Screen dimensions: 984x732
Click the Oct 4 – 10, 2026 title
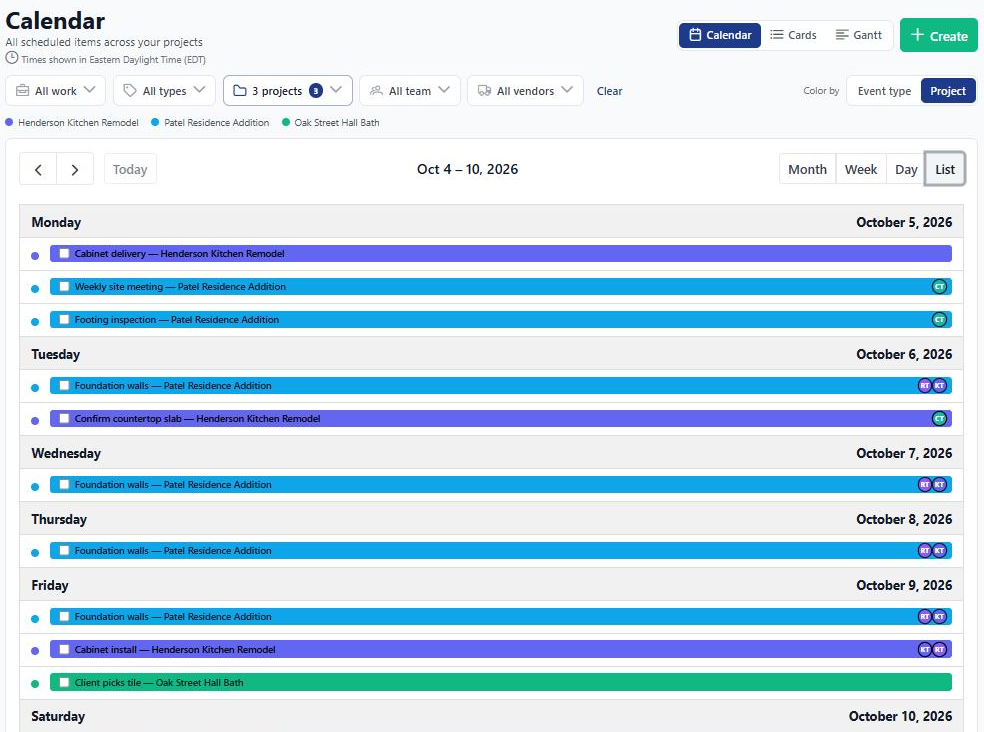[468, 170]
